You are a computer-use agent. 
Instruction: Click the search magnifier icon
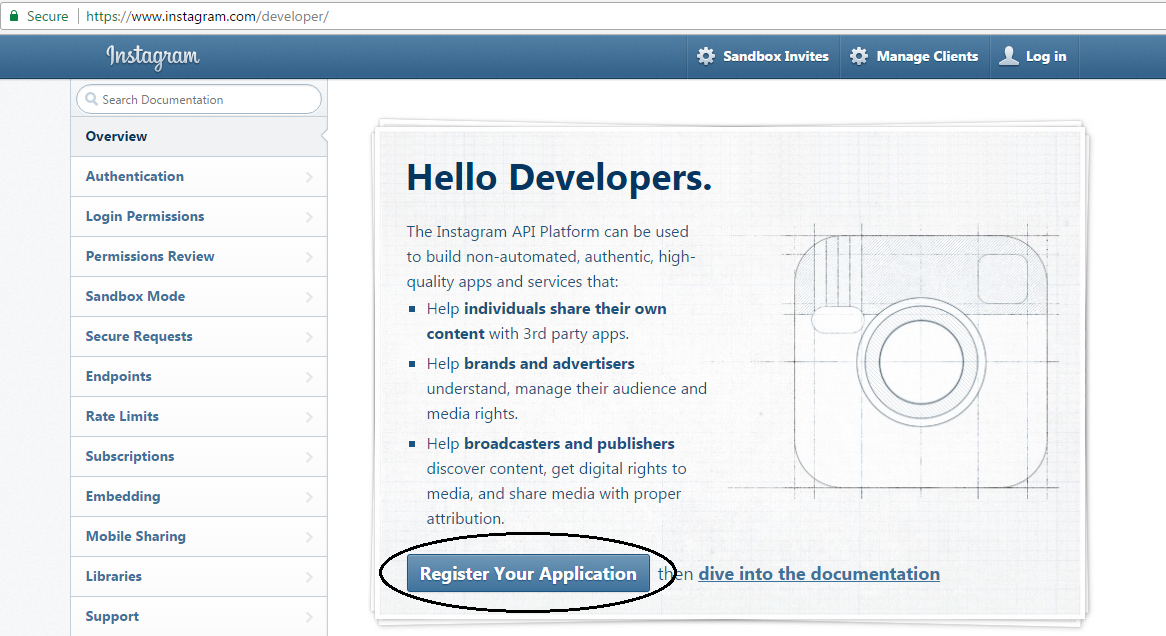[91, 99]
